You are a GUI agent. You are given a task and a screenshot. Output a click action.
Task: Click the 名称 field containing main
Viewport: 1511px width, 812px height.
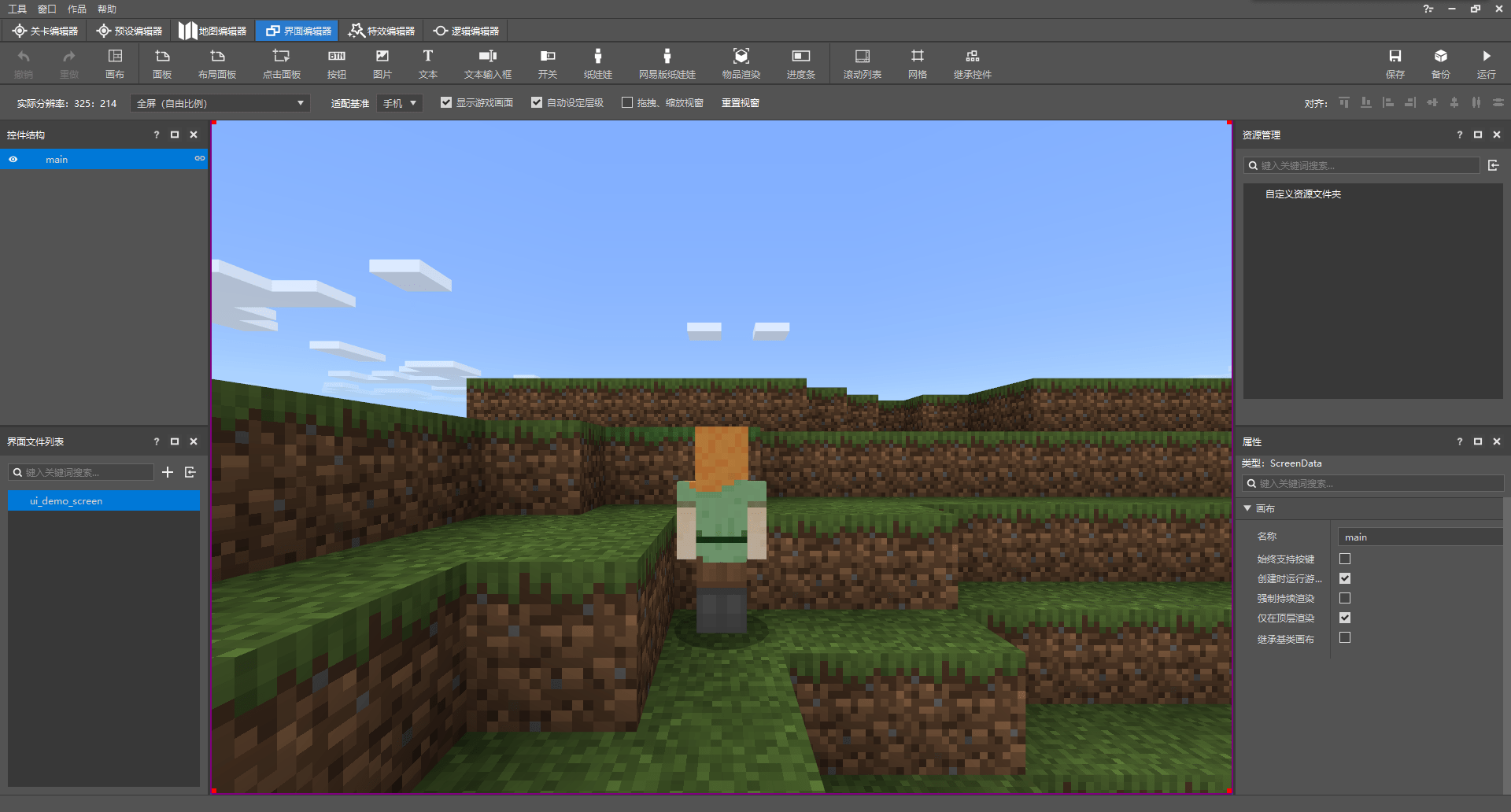1420,537
